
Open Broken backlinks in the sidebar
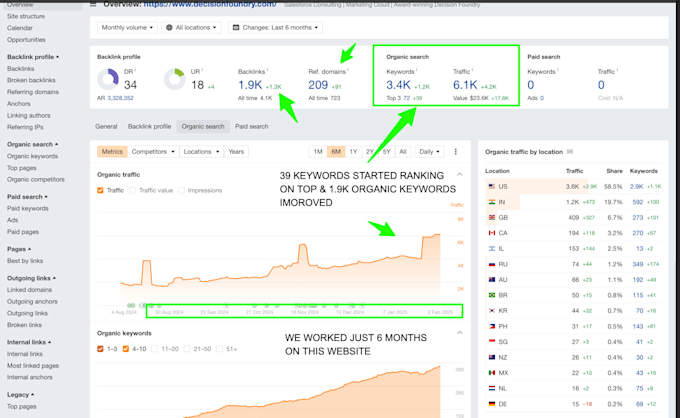tap(31, 80)
